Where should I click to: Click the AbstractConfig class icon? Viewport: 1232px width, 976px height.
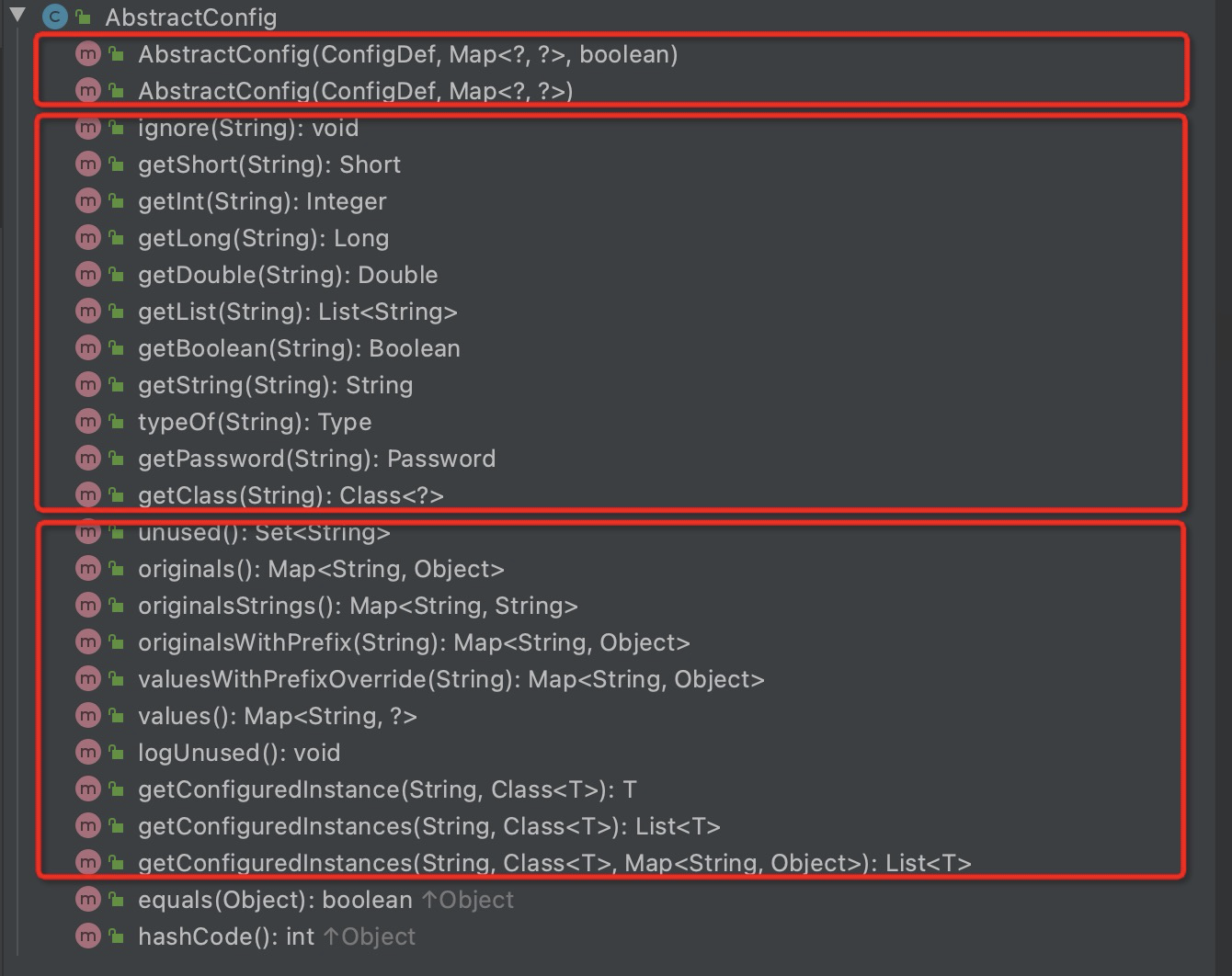(54, 17)
